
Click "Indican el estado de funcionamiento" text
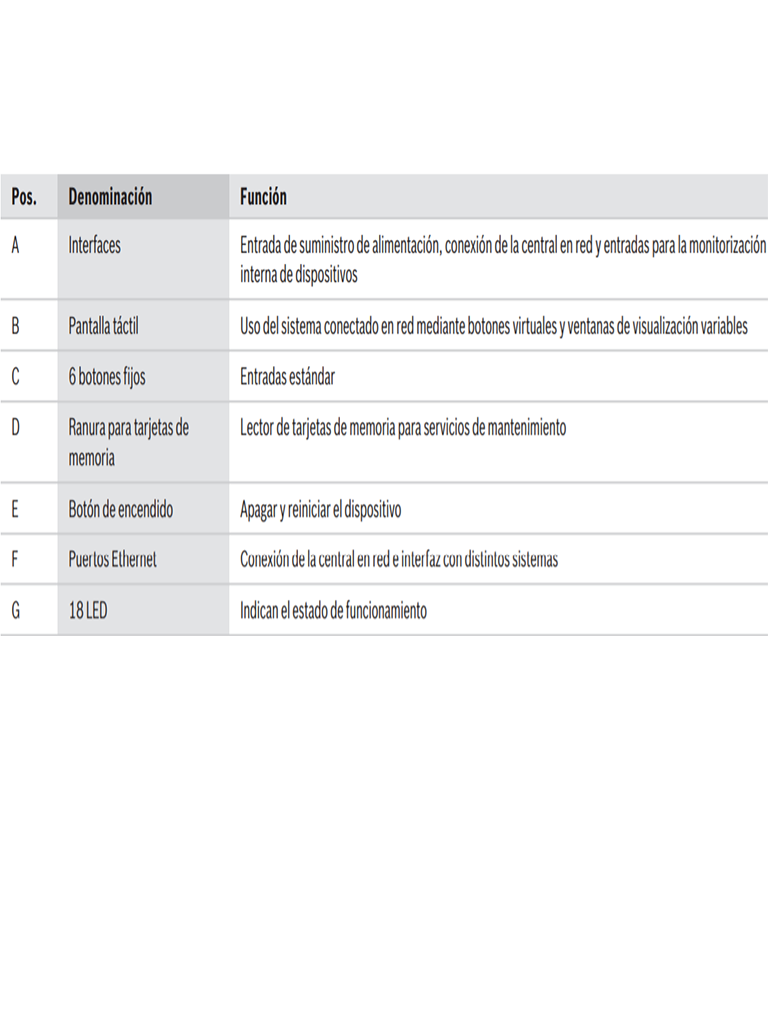click(x=333, y=610)
